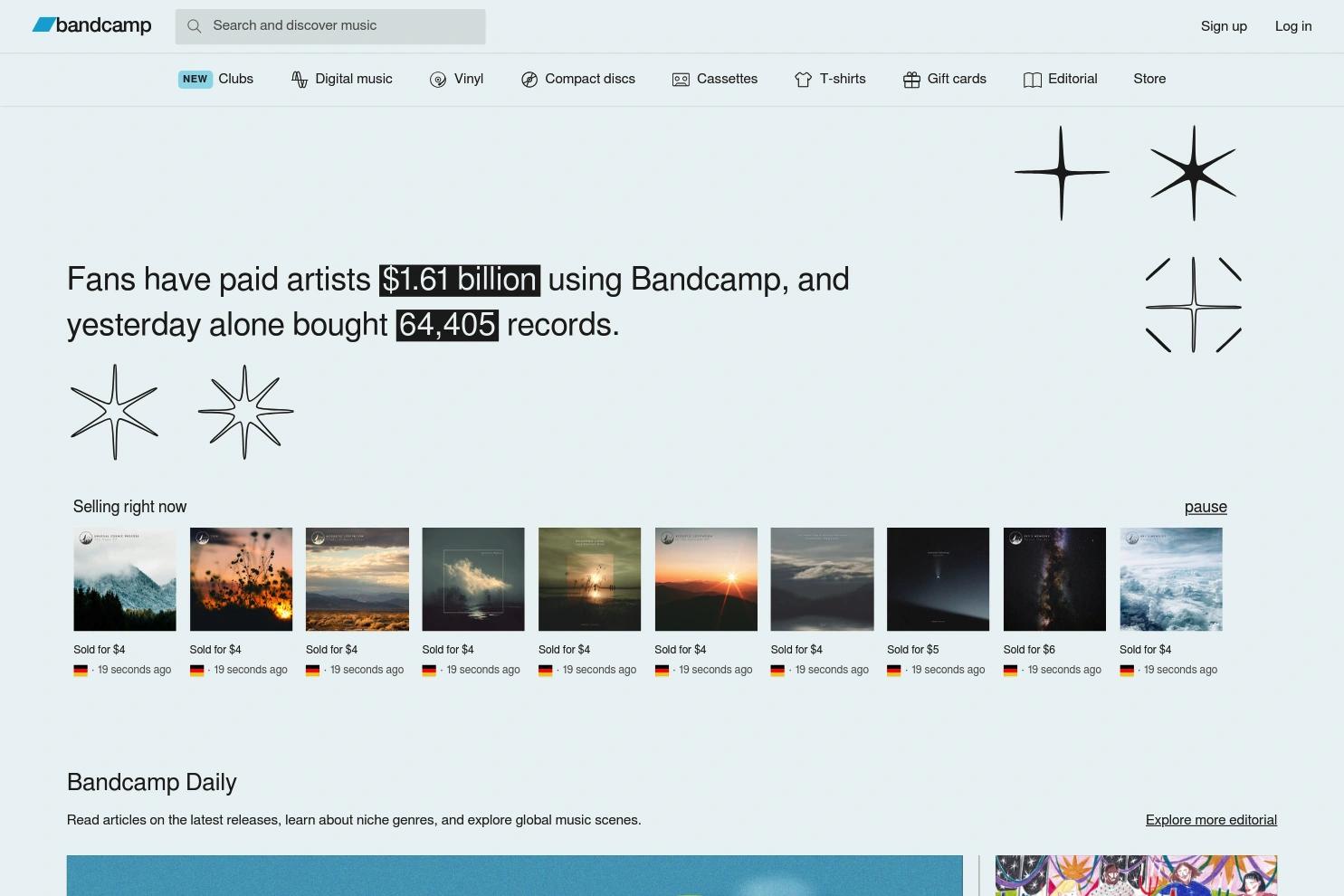This screenshot has height=896, width=1344.
Task: Select the T-shirts shirt icon
Action: [803, 80]
